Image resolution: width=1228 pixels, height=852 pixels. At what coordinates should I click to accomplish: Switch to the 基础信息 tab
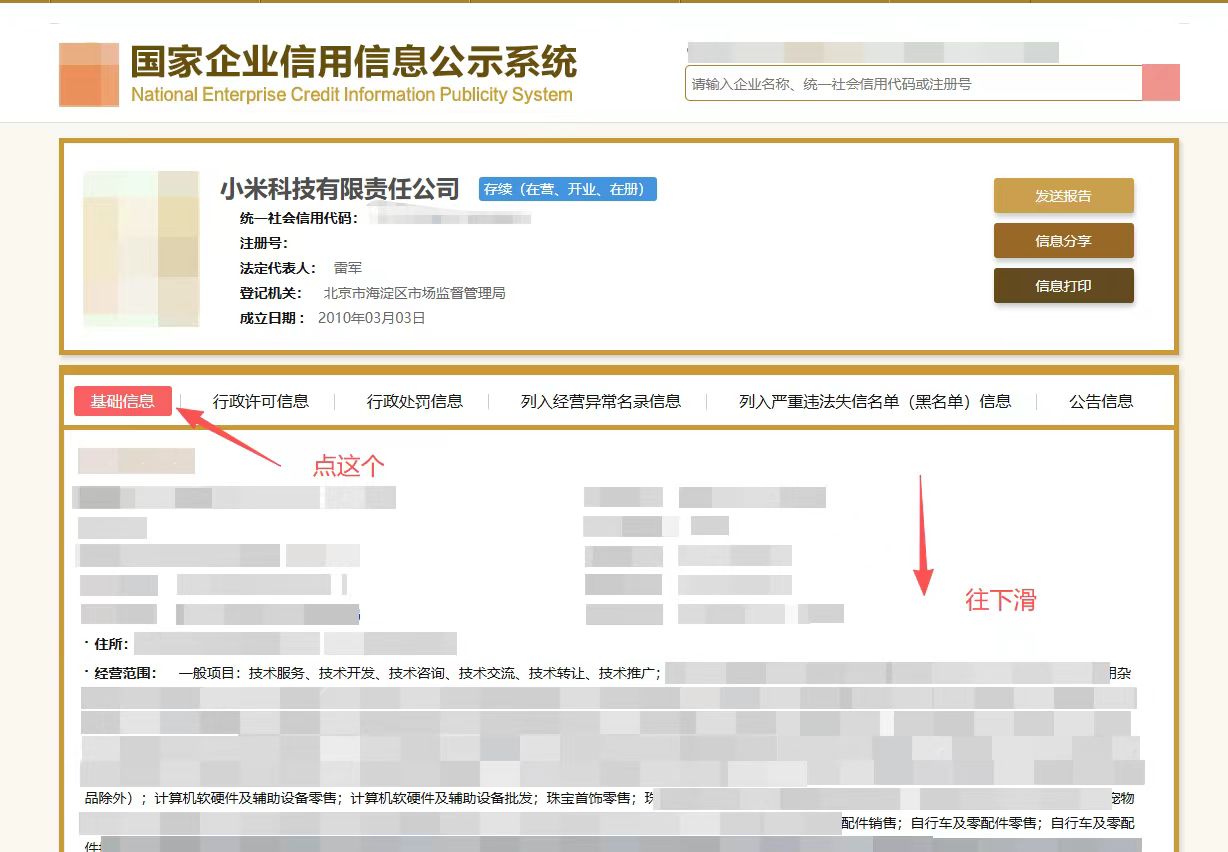pos(122,401)
